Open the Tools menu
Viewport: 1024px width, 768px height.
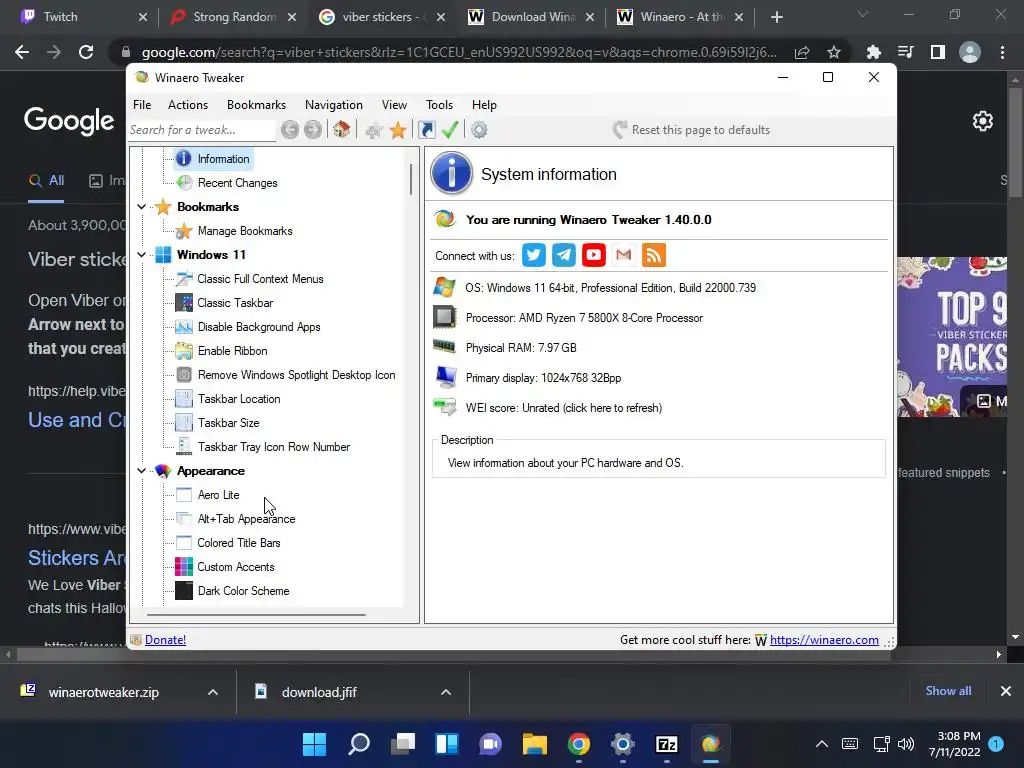pos(440,104)
